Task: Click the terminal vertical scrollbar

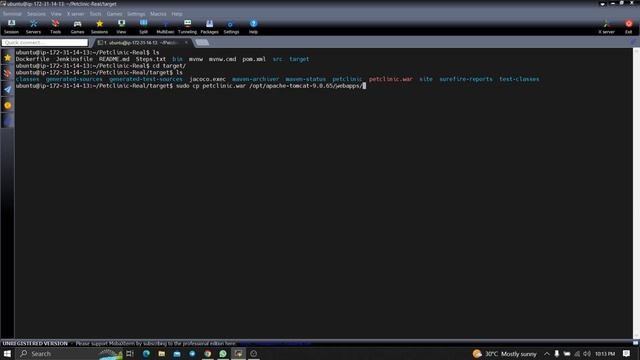Action: [x=636, y=192]
